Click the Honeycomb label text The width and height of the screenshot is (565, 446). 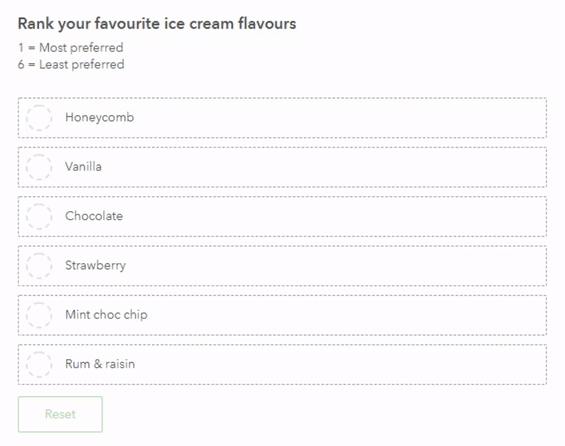[99, 117]
